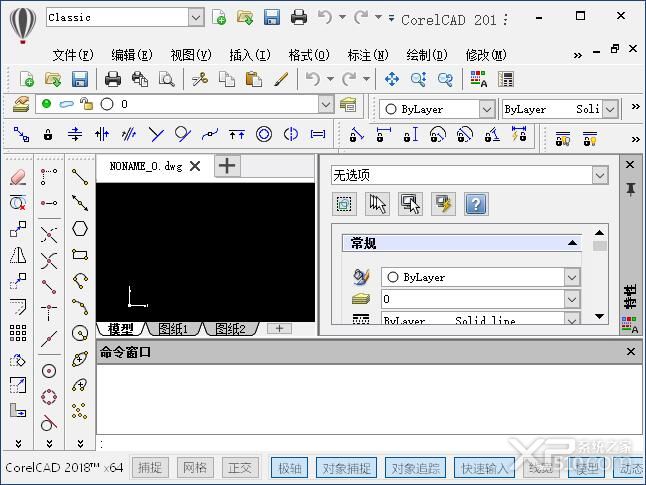Collapse the 常规 section
646x485 pixels.
pyautogui.click(x=572, y=243)
